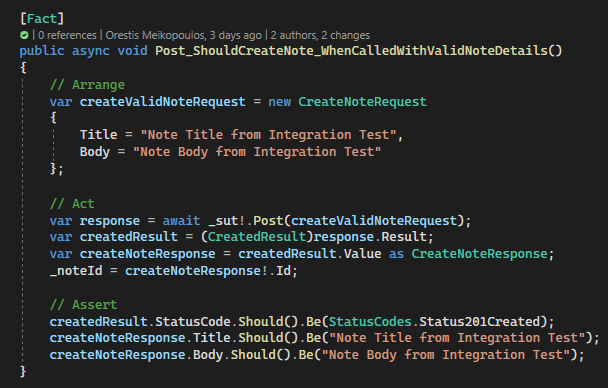Click Status201Created constant
This screenshot has height=388, width=608.
480,322
